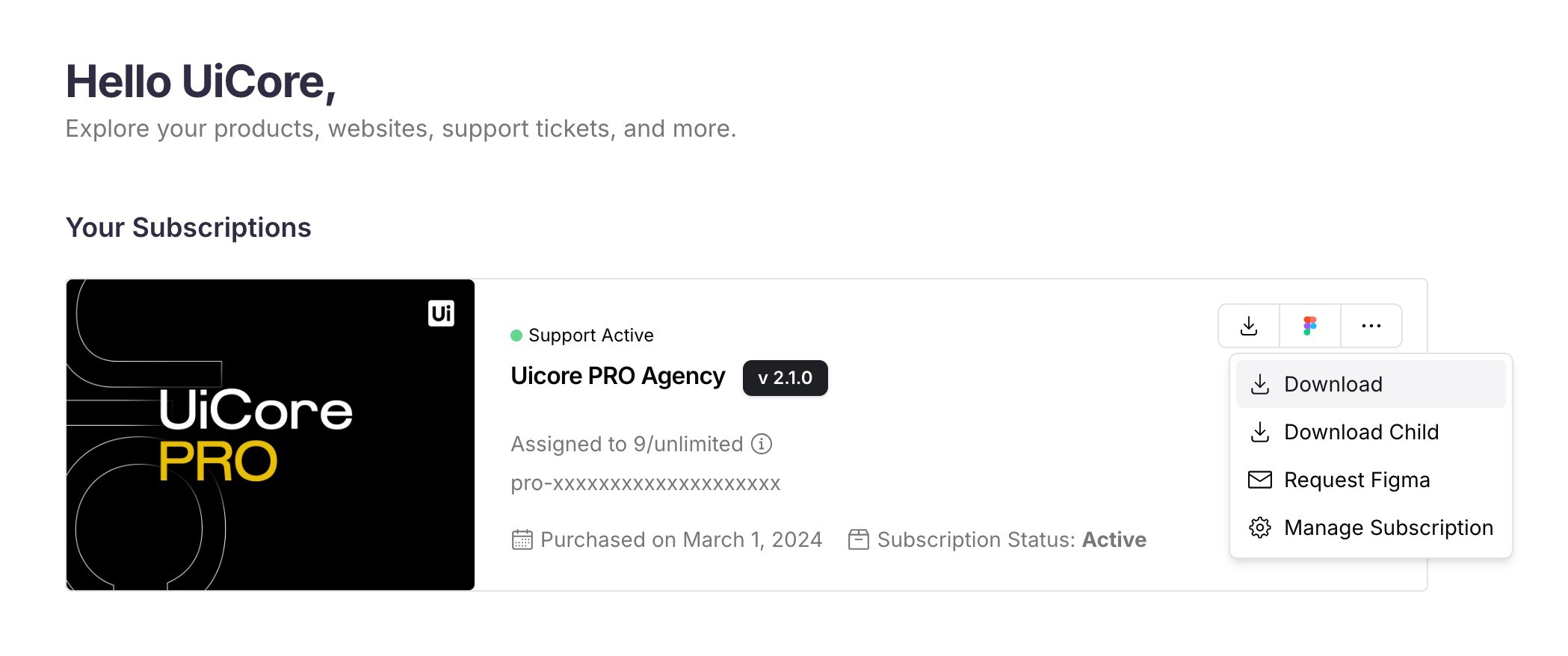Viewport: 1568px width, 656px height.
Task: Click the green Support Active status dot
Action: click(516, 335)
